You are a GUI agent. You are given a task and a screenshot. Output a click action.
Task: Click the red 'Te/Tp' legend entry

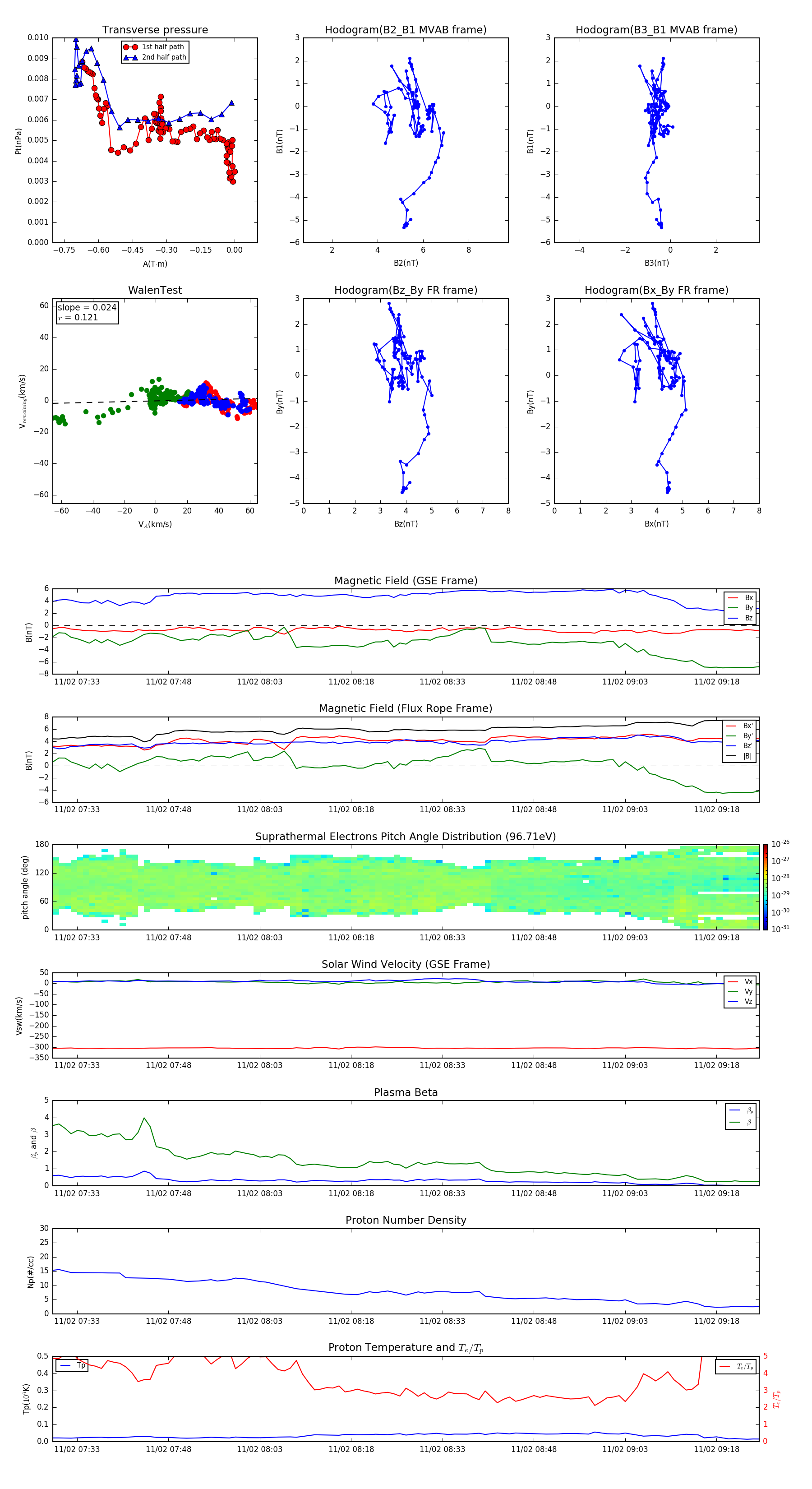pyautogui.click(x=737, y=1366)
